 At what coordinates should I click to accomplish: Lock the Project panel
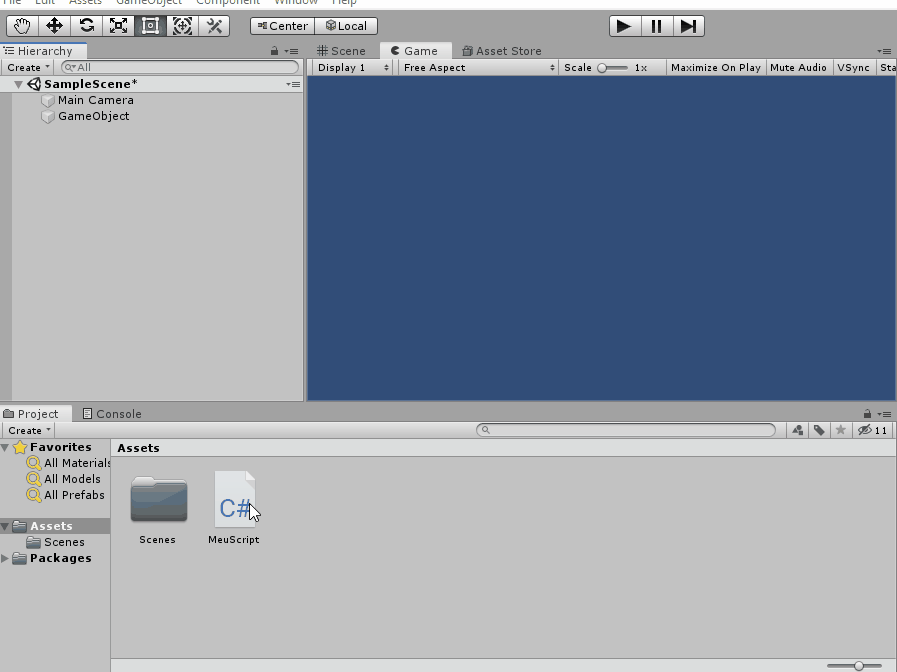[867, 413]
